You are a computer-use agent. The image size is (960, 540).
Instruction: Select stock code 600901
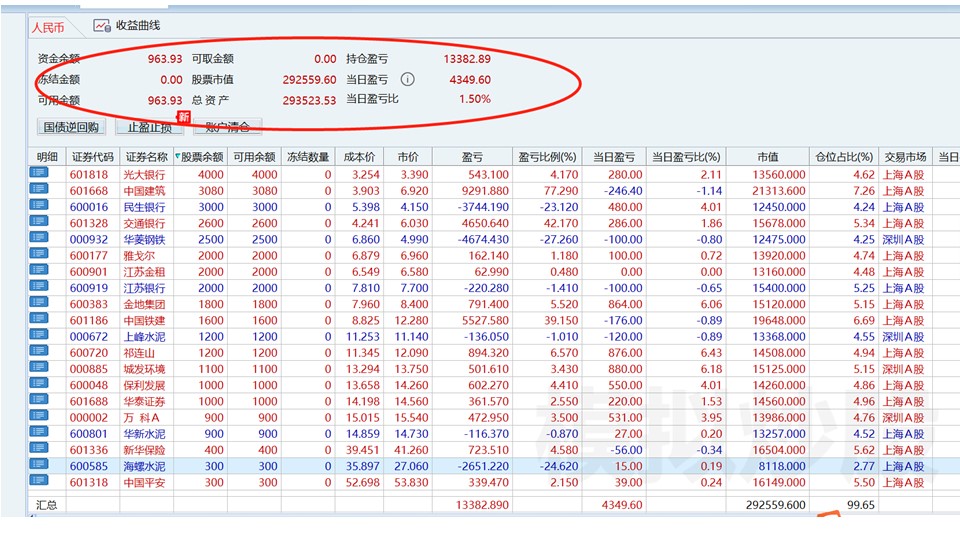tap(88, 272)
